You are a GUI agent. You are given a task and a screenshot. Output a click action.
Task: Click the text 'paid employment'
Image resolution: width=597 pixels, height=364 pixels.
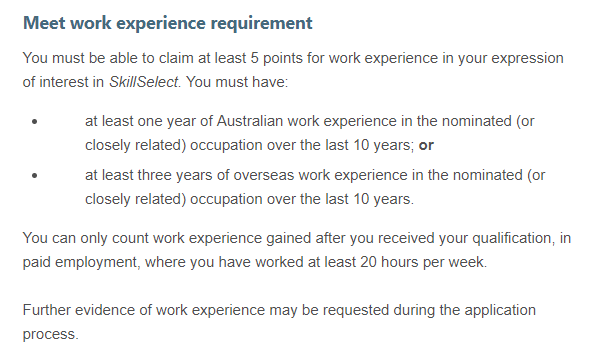tap(80, 262)
